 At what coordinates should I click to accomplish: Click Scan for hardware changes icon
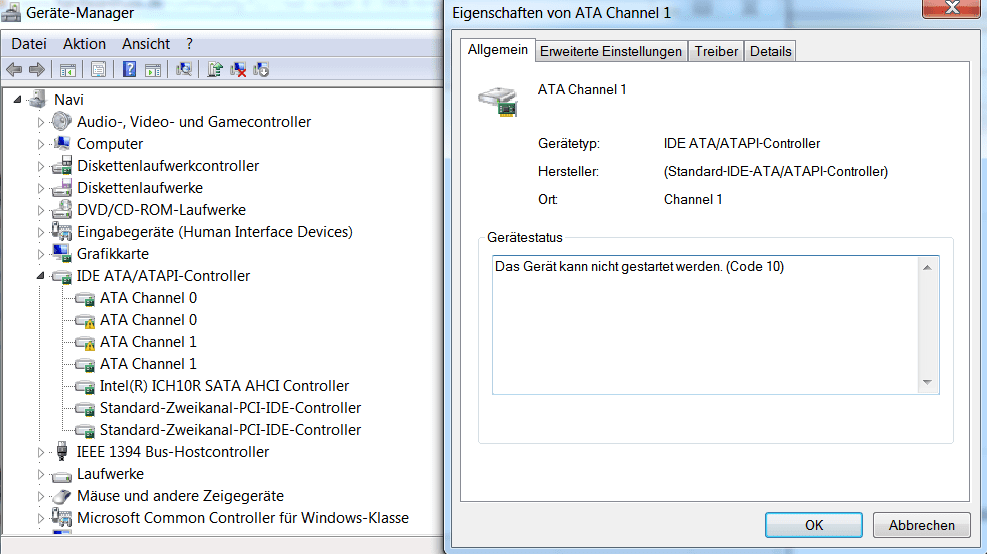(x=184, y=69)
